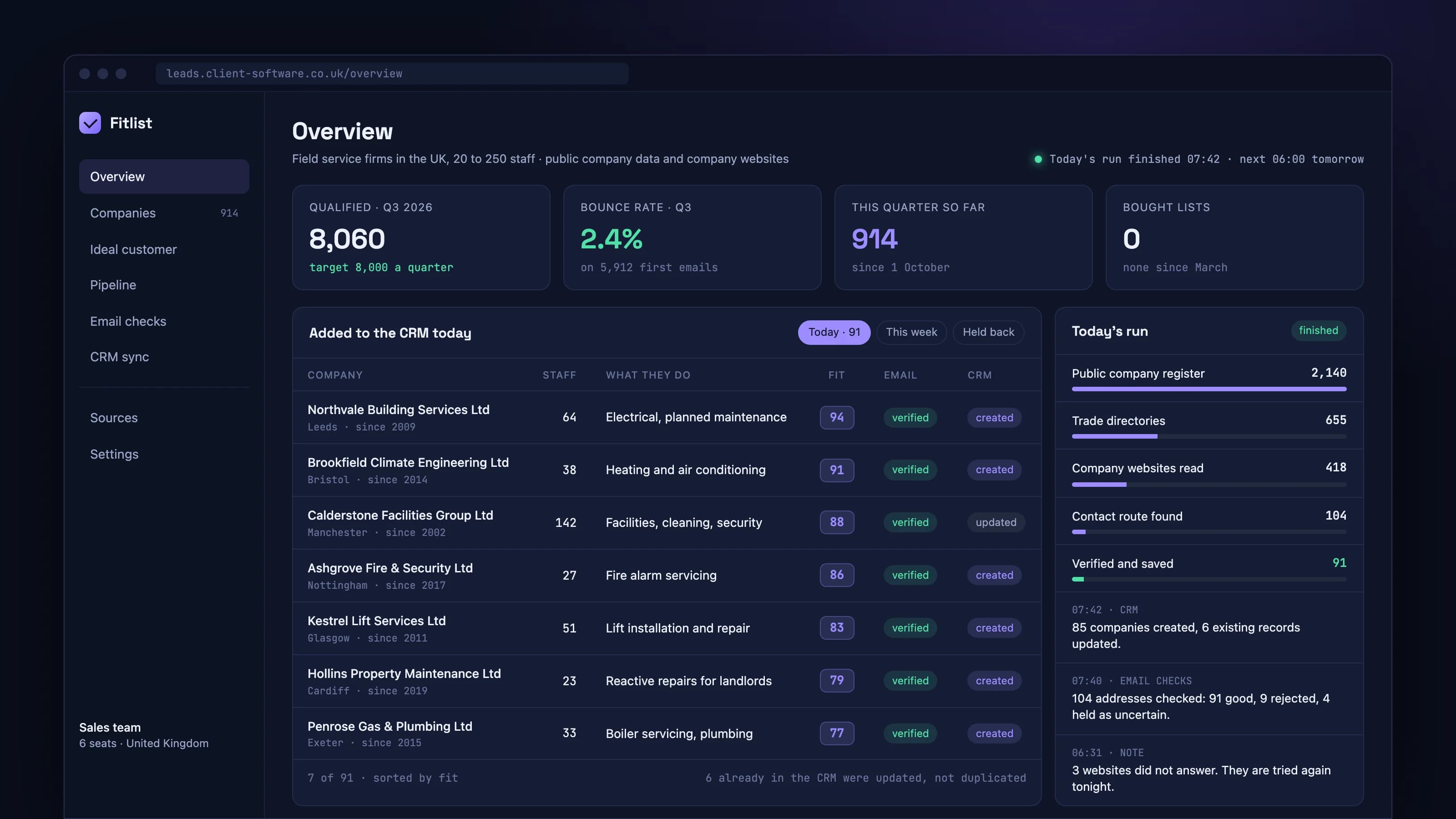
Task: Click Kestrel Lift Services Ltd
Action: (x=667, y=628)
